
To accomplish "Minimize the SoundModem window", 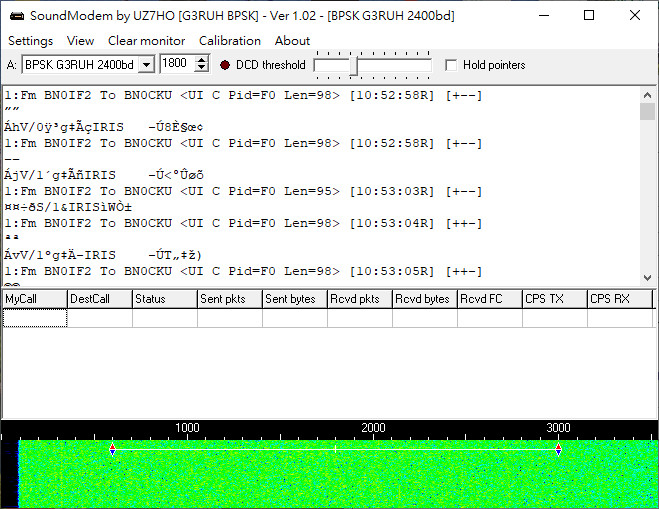I will tap(544, 16).
